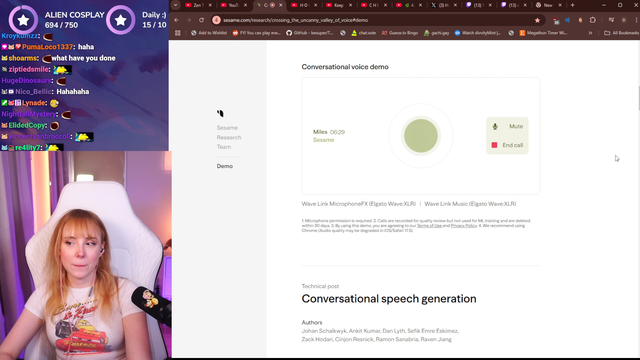640x360 pixels.
Task: Click Wave Link Music device text
Action: (470, 204)
